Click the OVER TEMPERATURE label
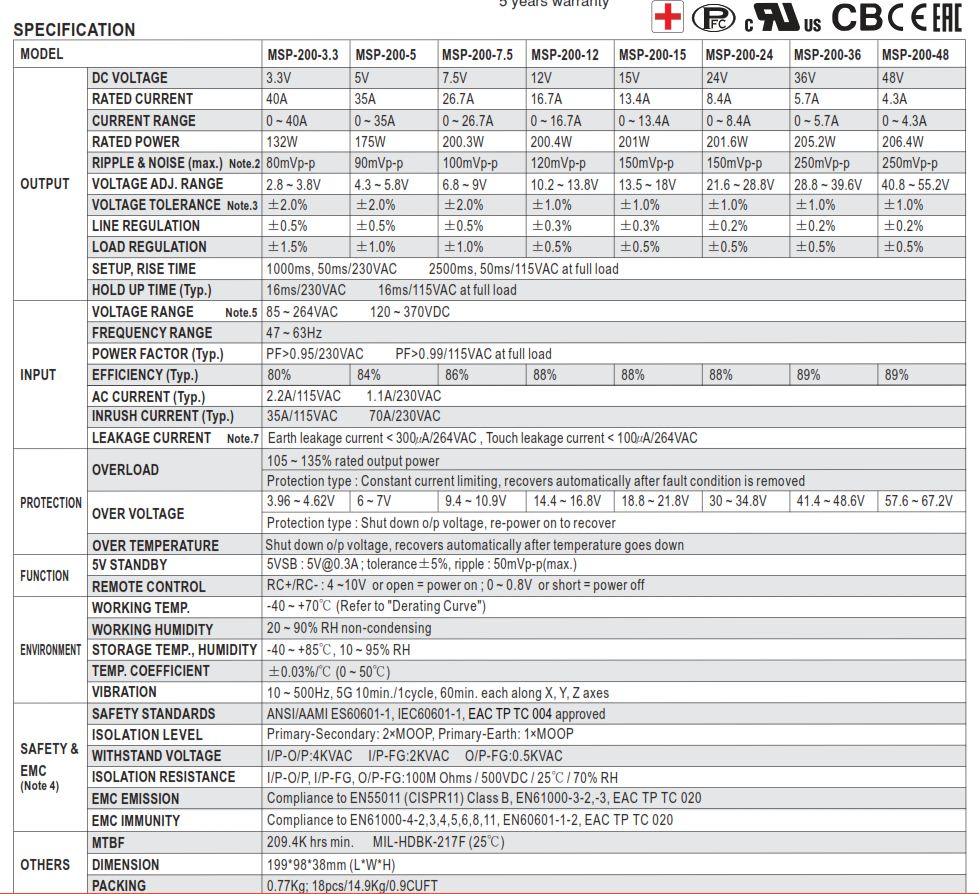 click(x=155, y=546)
